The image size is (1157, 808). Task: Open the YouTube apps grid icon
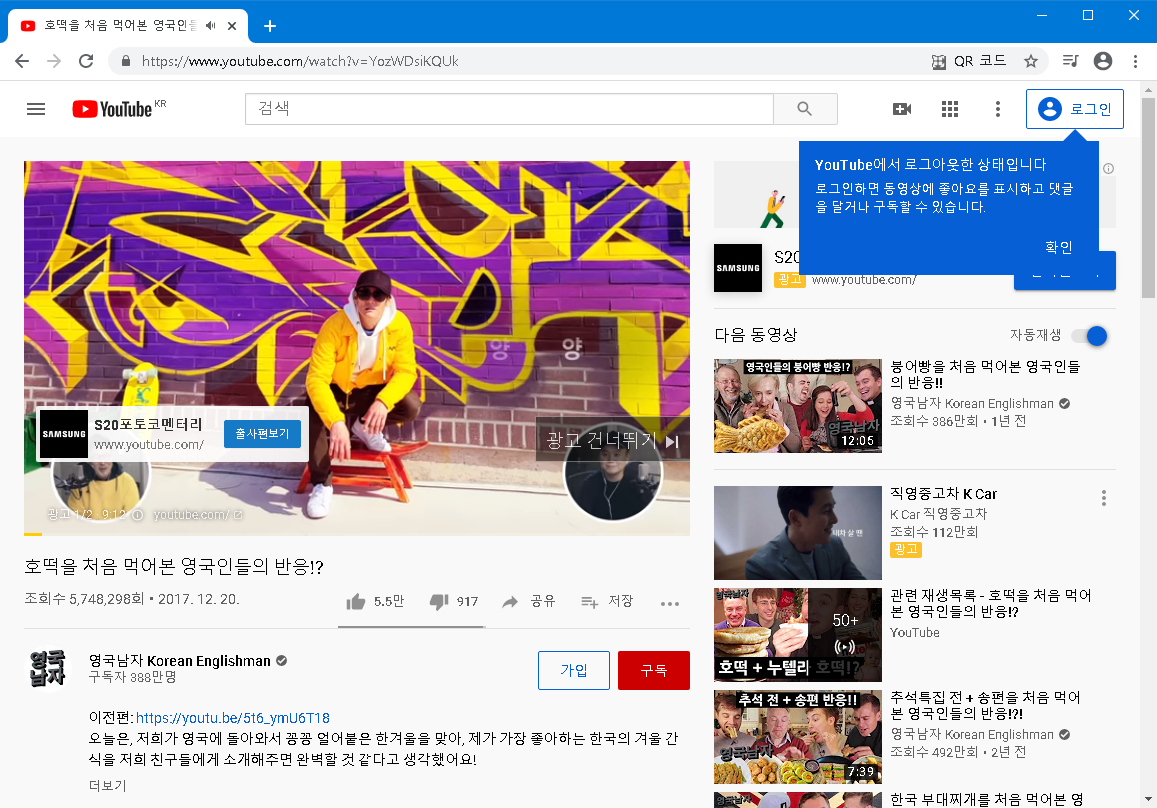click(x=950, y=109)
